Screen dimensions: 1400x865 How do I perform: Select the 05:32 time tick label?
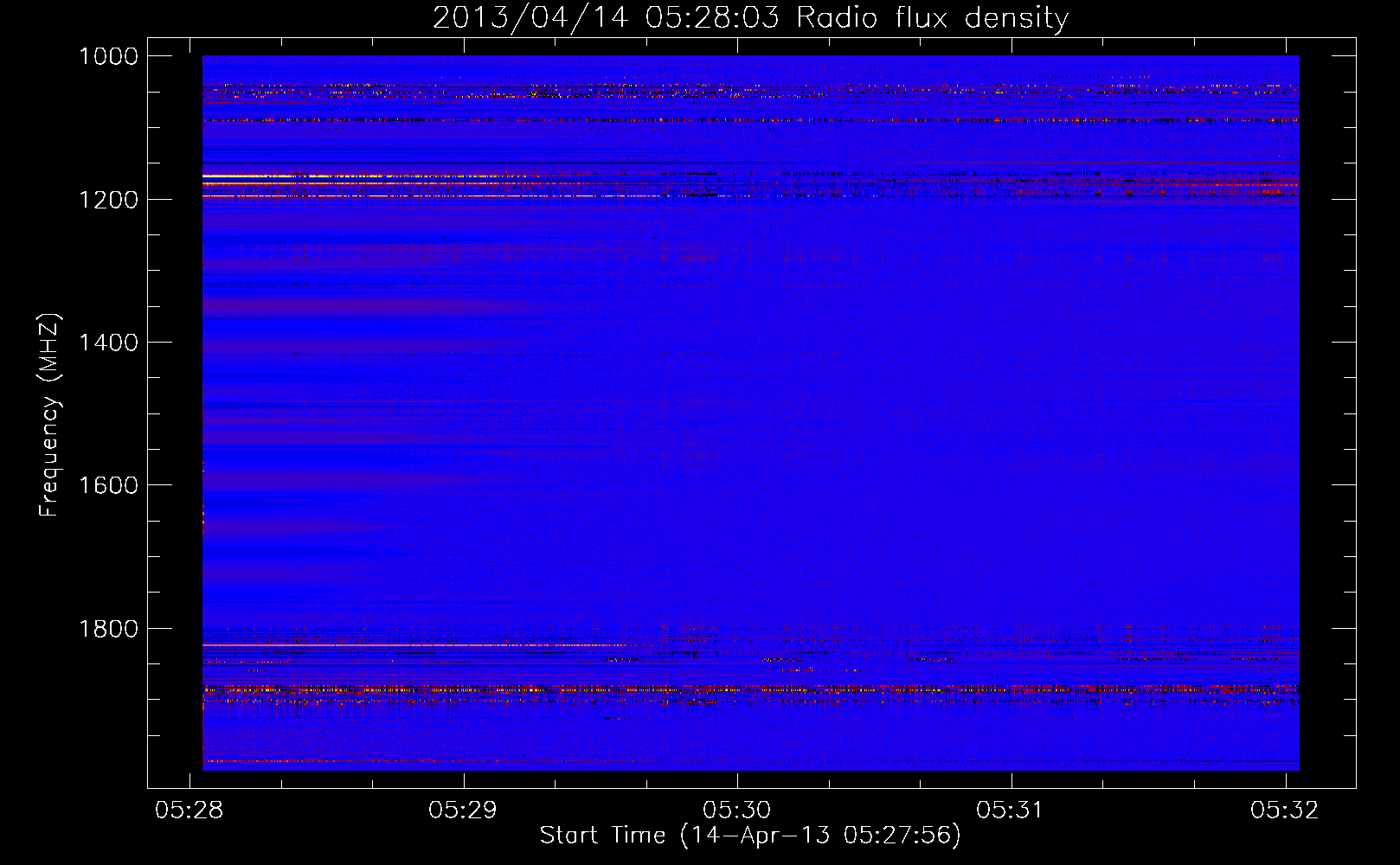click(1285, 810)
